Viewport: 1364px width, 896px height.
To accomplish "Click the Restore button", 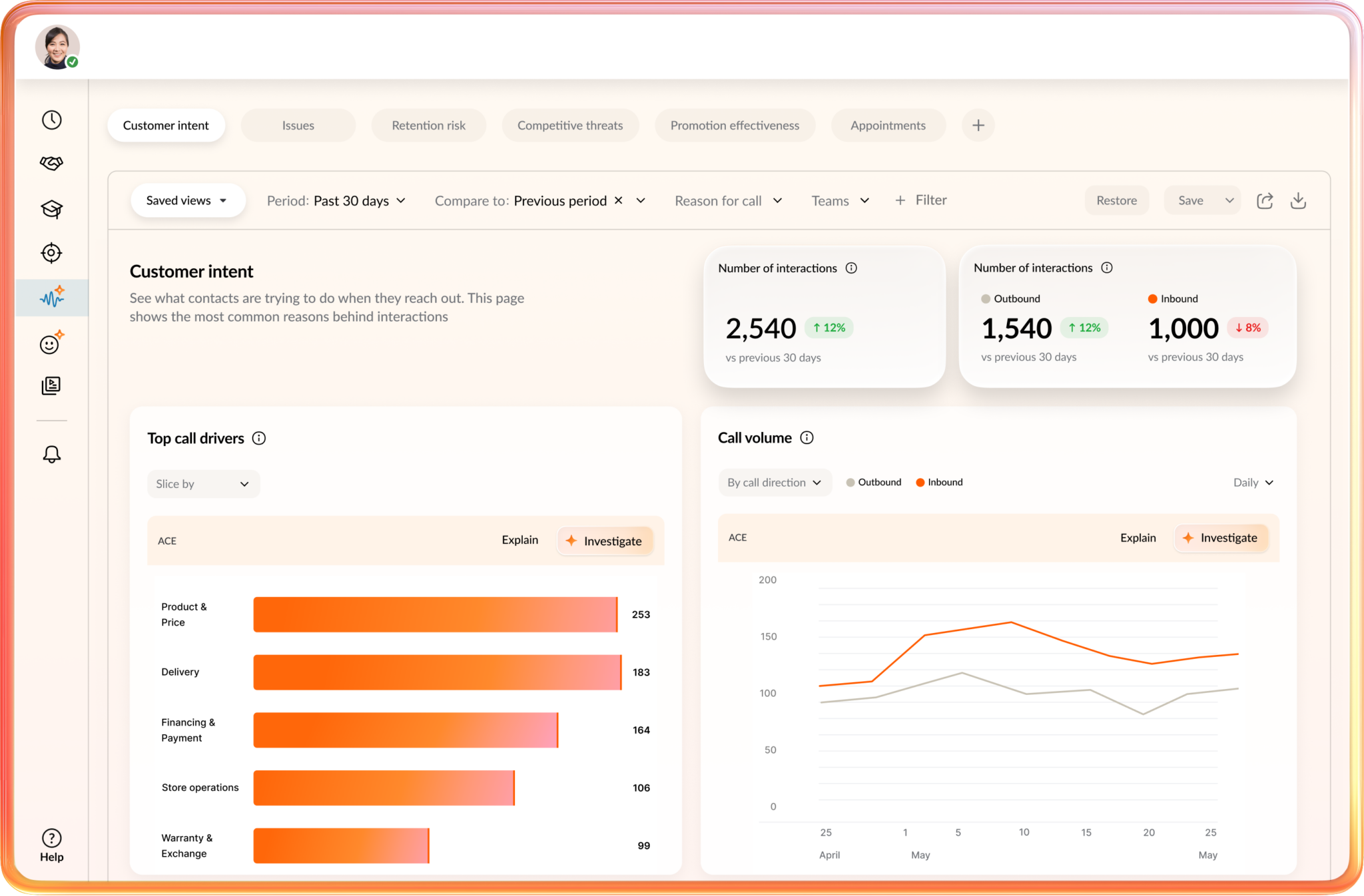I will coord(1116,200).
